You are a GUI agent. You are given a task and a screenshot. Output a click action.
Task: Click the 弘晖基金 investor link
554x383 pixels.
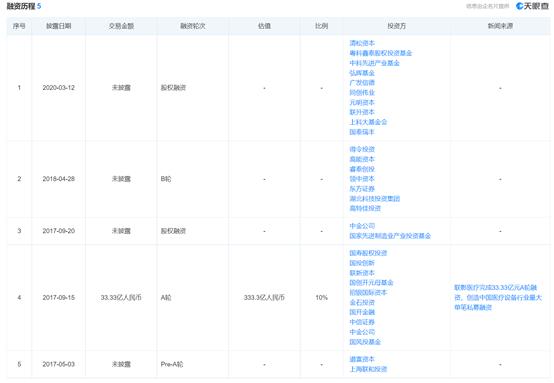click(x=362, y=73)
